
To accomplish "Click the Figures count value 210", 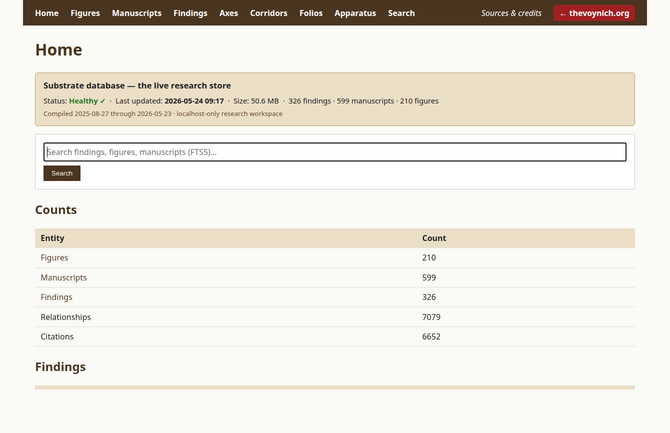I will click(x=429, y=258).
